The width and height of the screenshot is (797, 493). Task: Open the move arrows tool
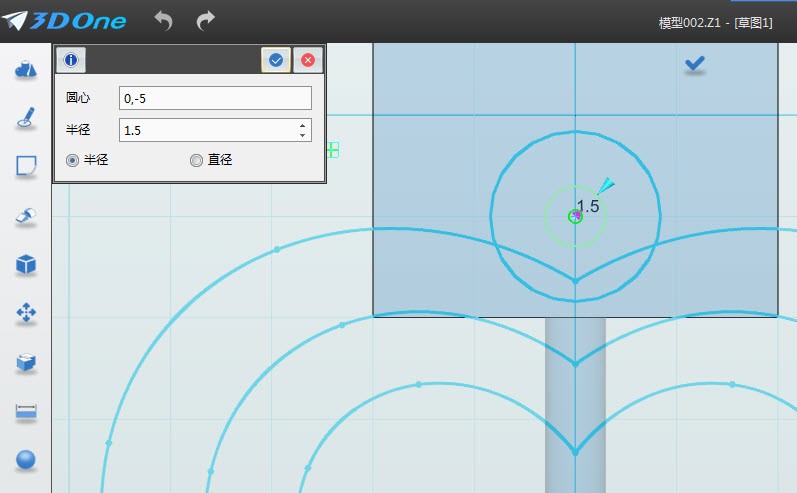tap(26, 313)
